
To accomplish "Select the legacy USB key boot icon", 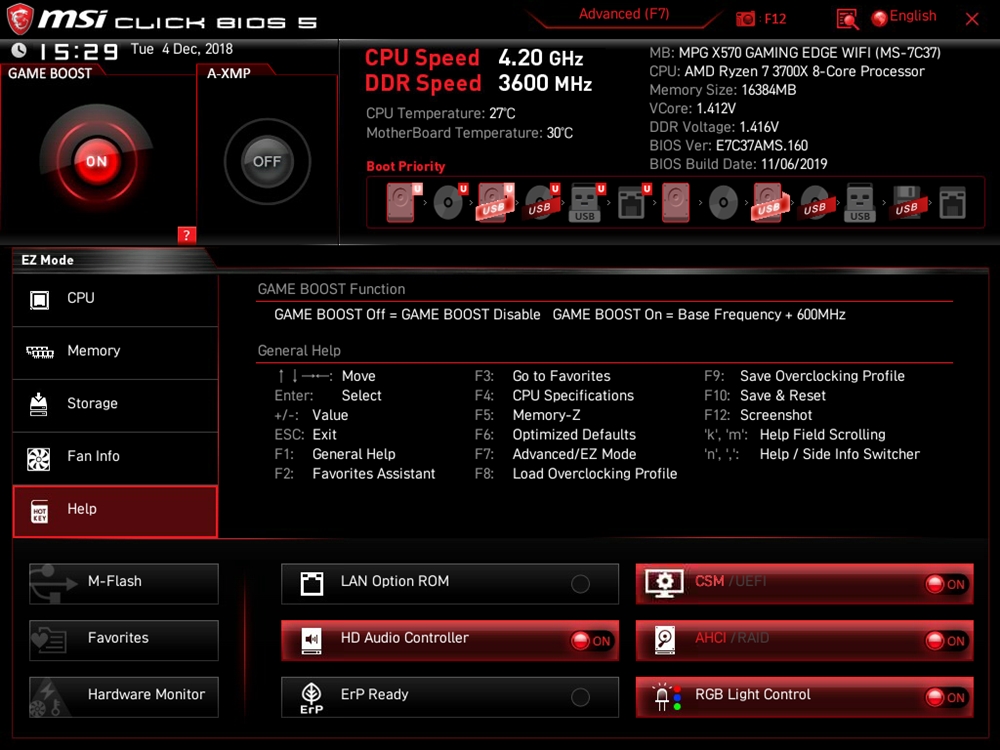I will [860, 202].
